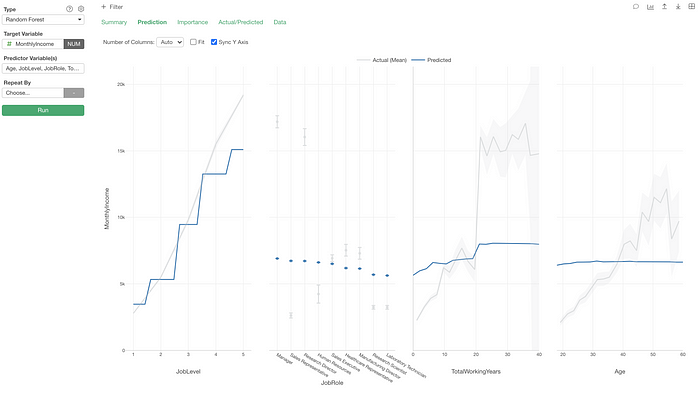
Task: Toggle the blue Predicted legend swatch
Action: [x=417, y=60]
